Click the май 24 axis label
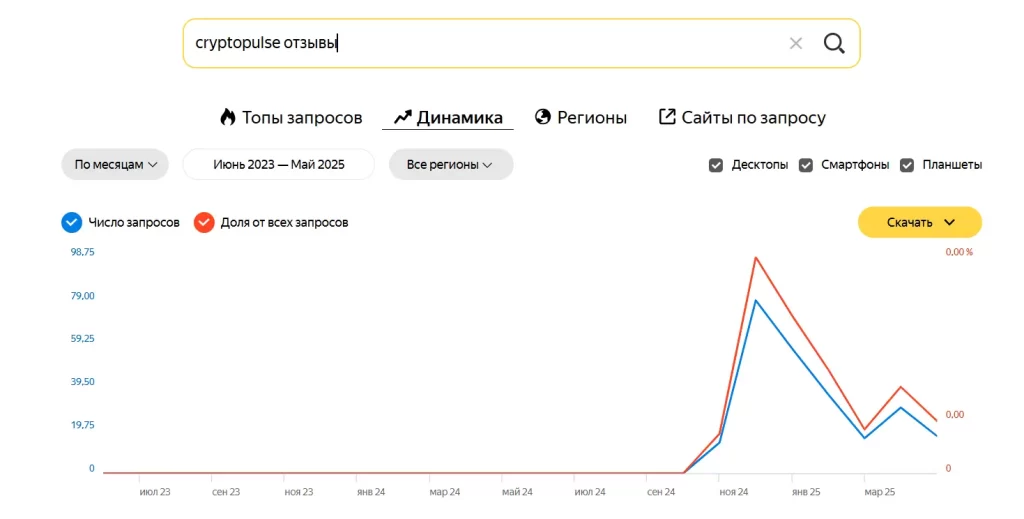The height and width of the screenshot is (519, 1024). pos(517,492)
